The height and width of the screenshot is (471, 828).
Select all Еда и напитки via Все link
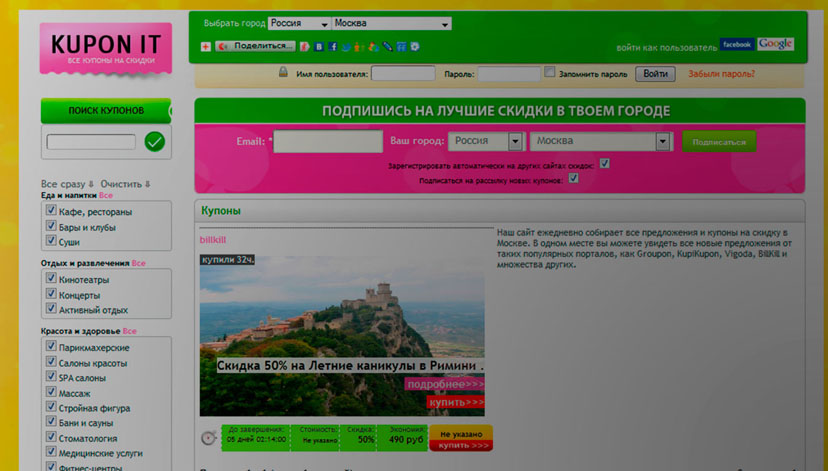click(x=106, y=195)
